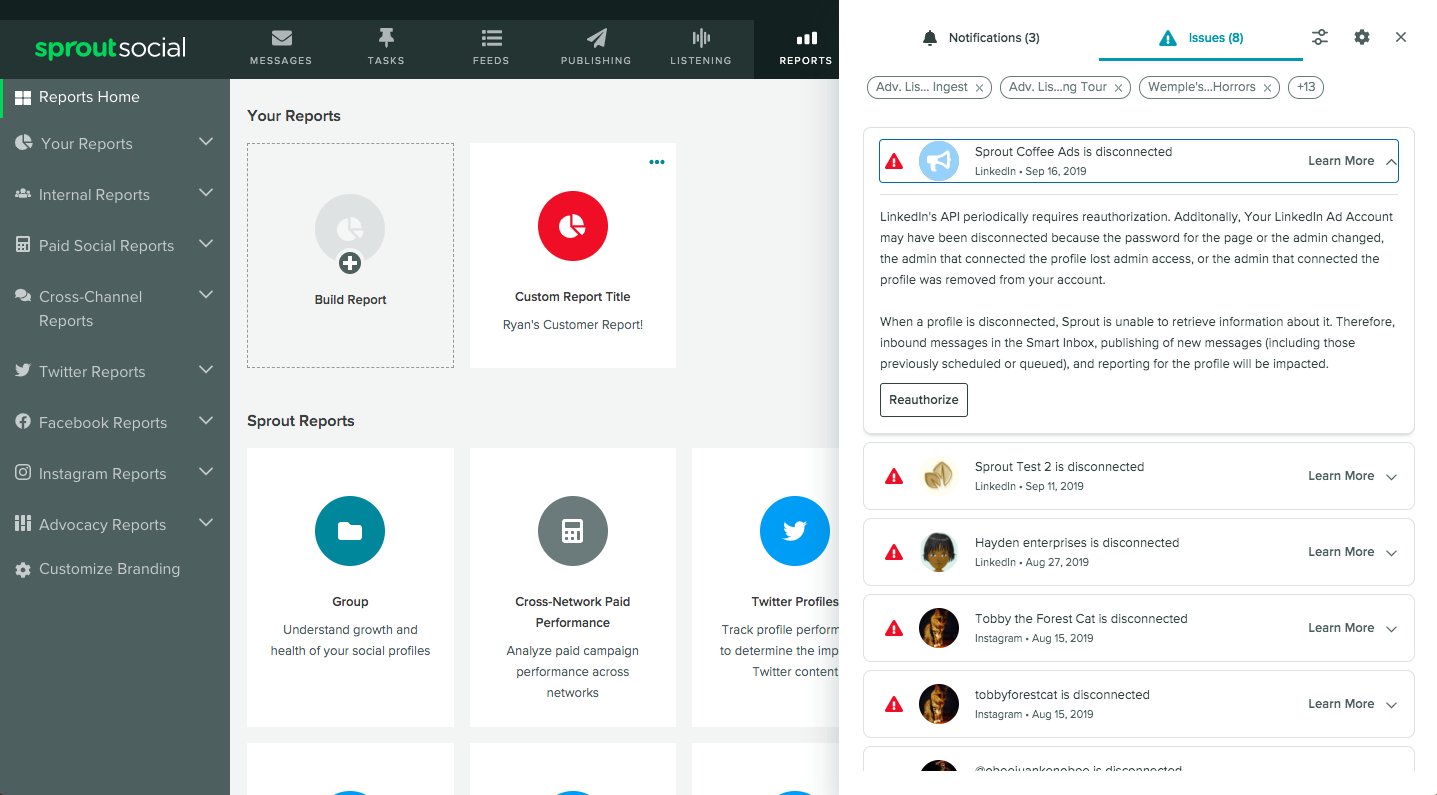Open the Publishing paper plane icon
Viewport: 1437px width, 795px height.
(596, 38)
